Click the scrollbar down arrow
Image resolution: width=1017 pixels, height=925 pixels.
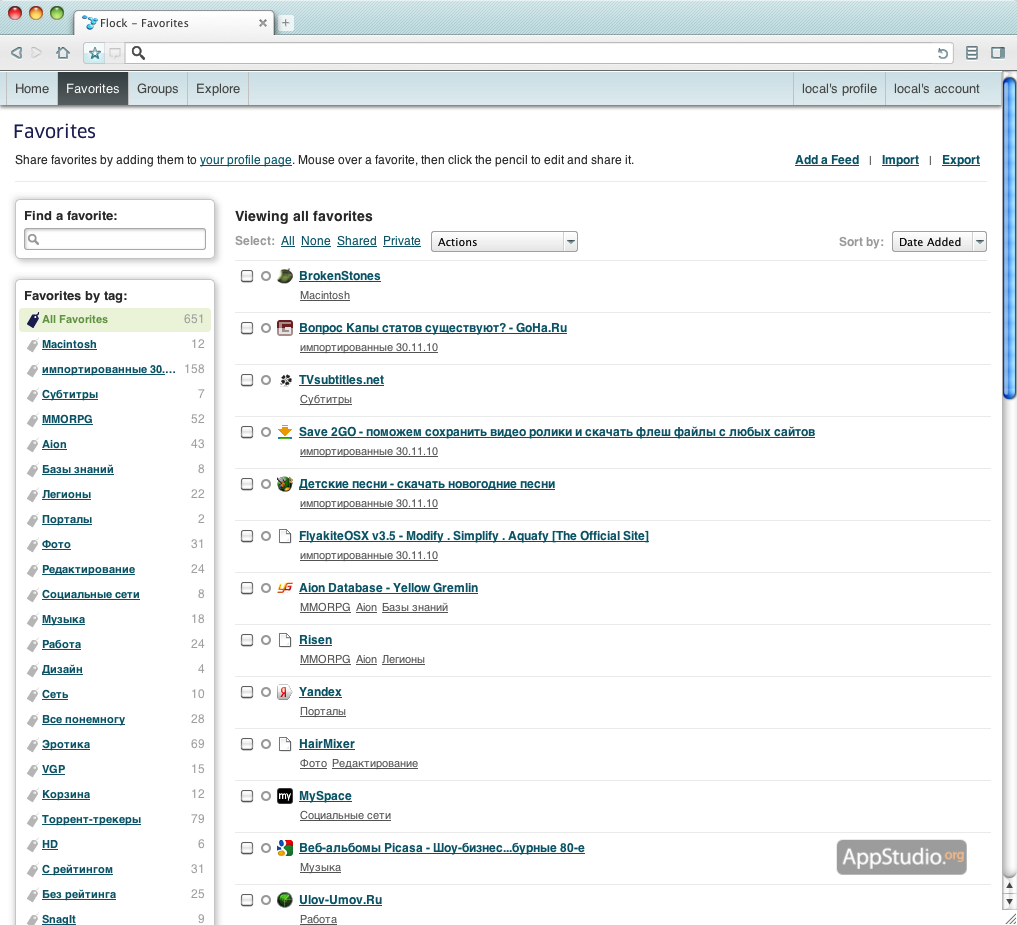[x=1009, y=902]
